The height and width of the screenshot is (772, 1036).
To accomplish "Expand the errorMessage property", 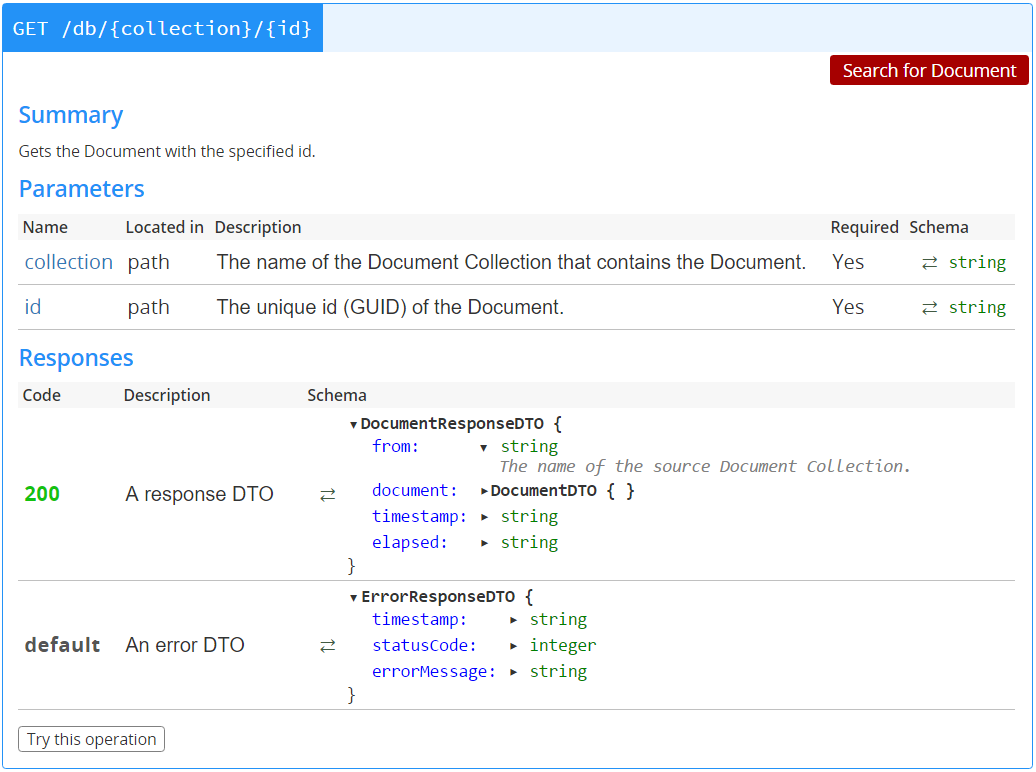I will (x=513, y=672).
